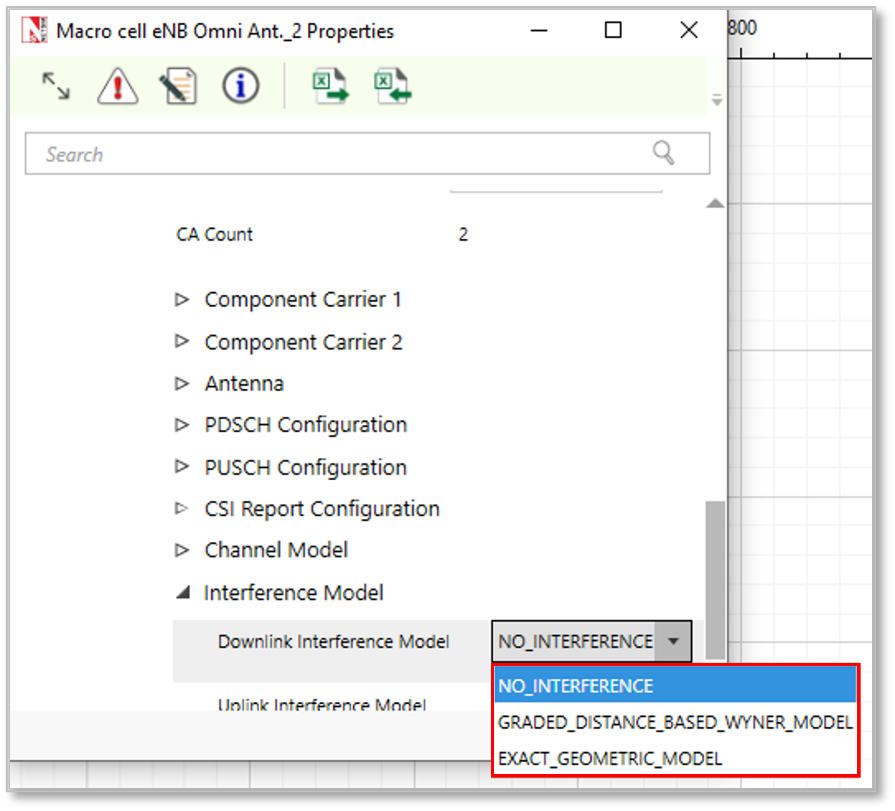Click the vertical scrollbar thumb
Viewport: 895px width, 811px height.
(x=715, y=578)
